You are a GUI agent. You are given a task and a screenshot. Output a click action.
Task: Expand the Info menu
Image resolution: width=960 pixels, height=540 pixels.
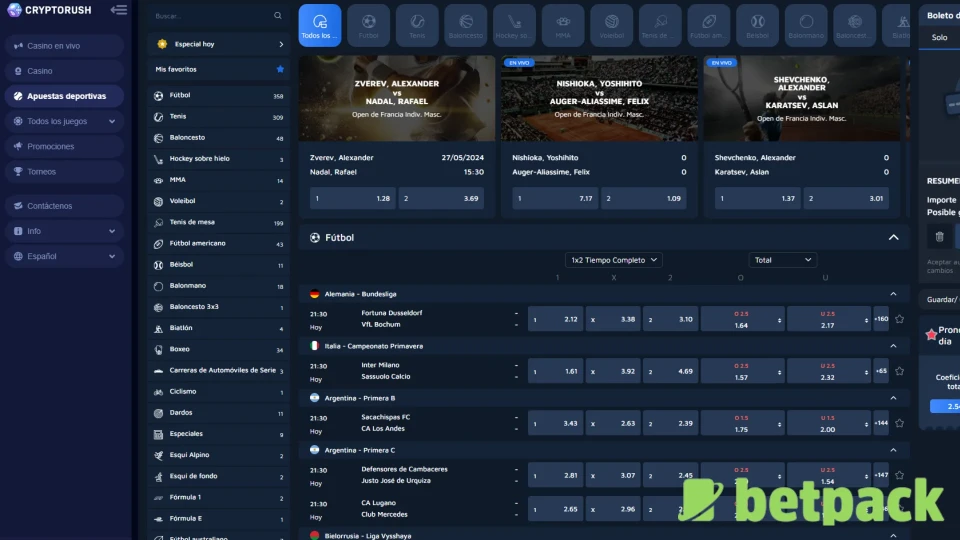pos(64,231)
